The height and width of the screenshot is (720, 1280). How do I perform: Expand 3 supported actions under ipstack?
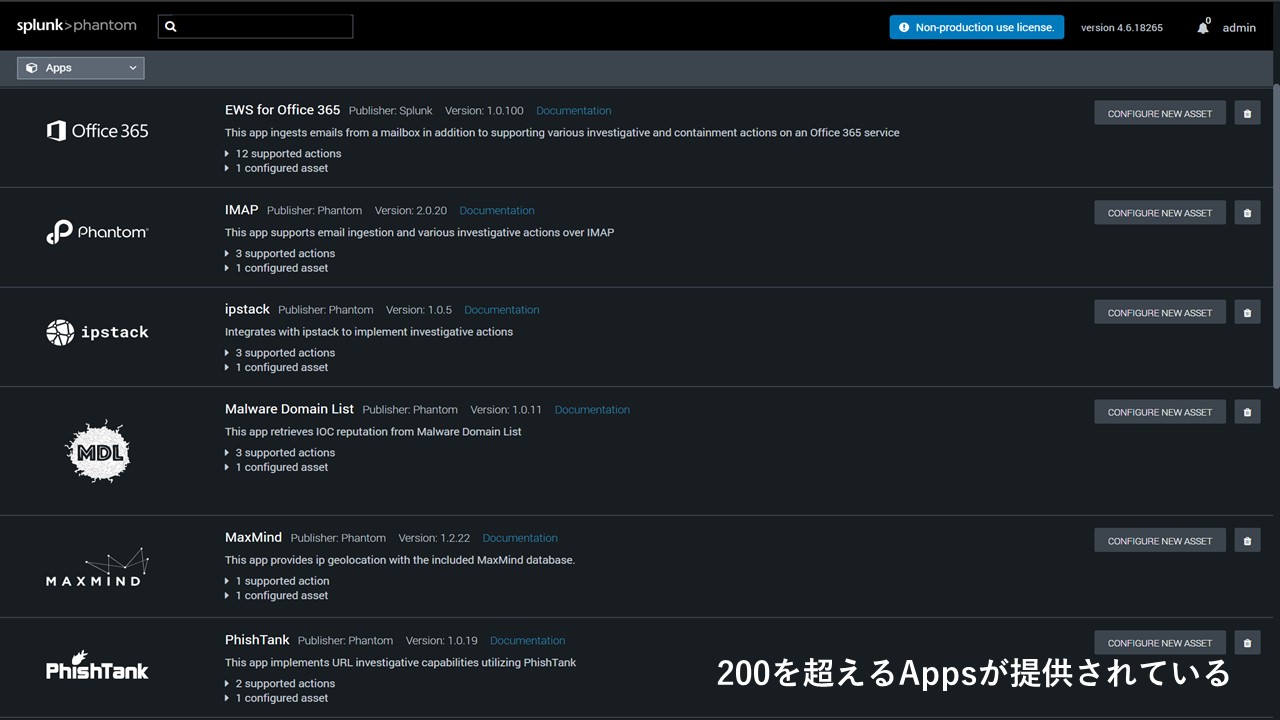[x=280, y=352]
